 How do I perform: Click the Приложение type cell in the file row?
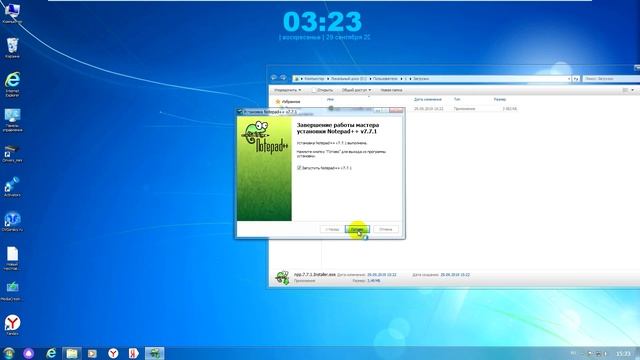pyautogui.click(x=464, y=109)
